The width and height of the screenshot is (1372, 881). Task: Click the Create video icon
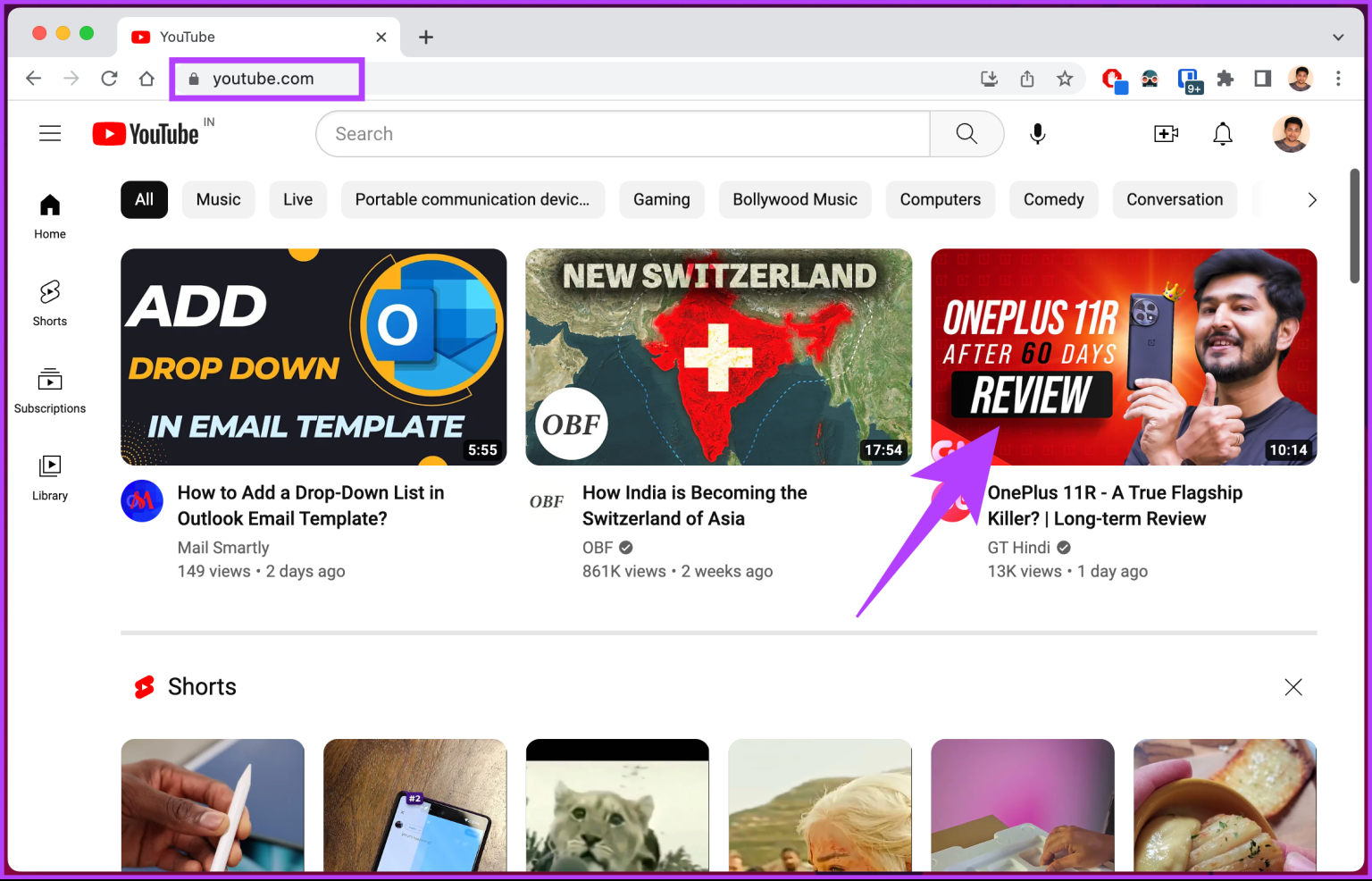point(1166,133)
